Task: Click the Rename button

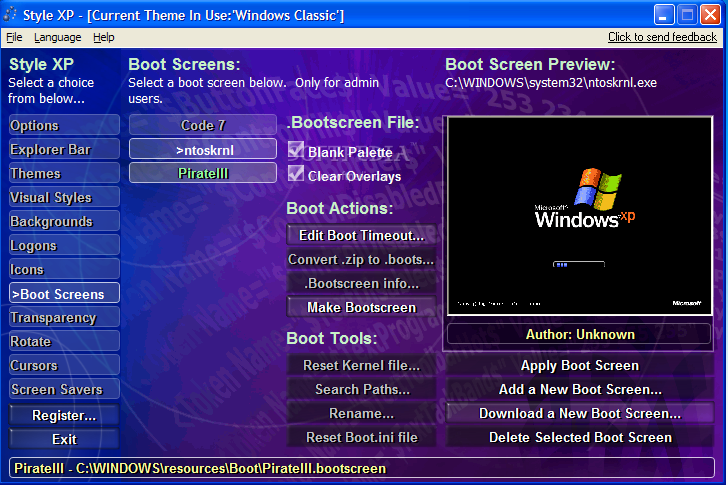Action: click(x=361, y=413)
